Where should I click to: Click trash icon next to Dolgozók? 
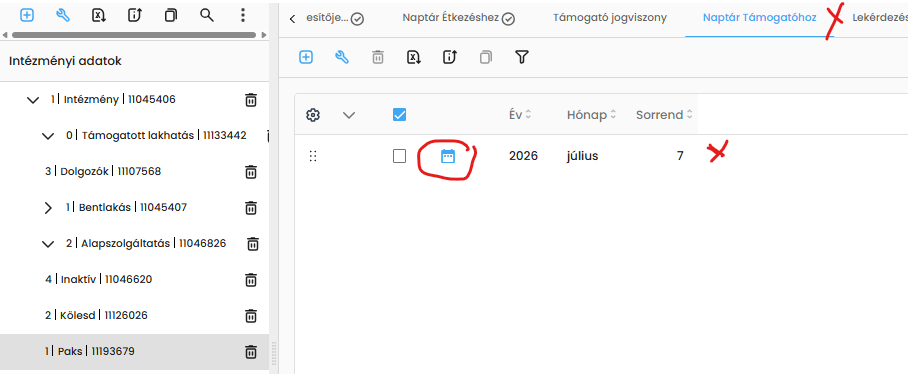click(x=251, y=171)
